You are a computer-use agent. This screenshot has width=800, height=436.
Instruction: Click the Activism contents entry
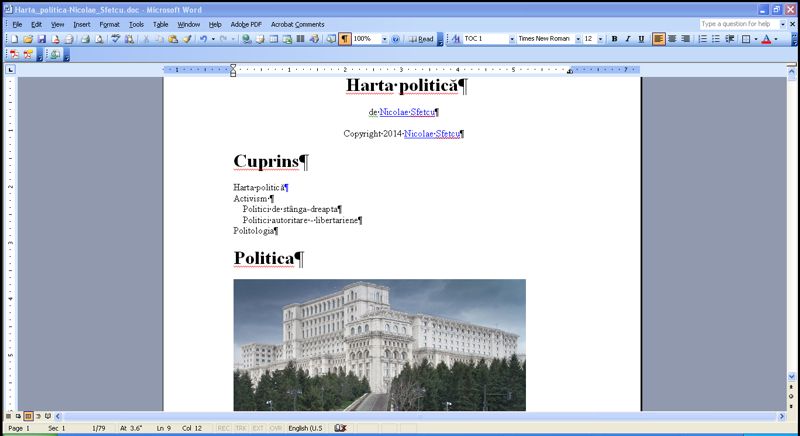click(x=251, y=198)
